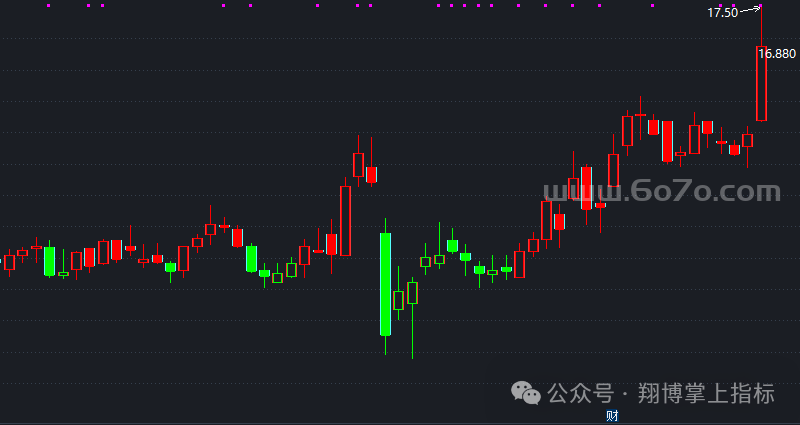Select the tall hollow red candle before the big green drop
Viewport: 800px width, 425px height.
[x=346, y=220]
